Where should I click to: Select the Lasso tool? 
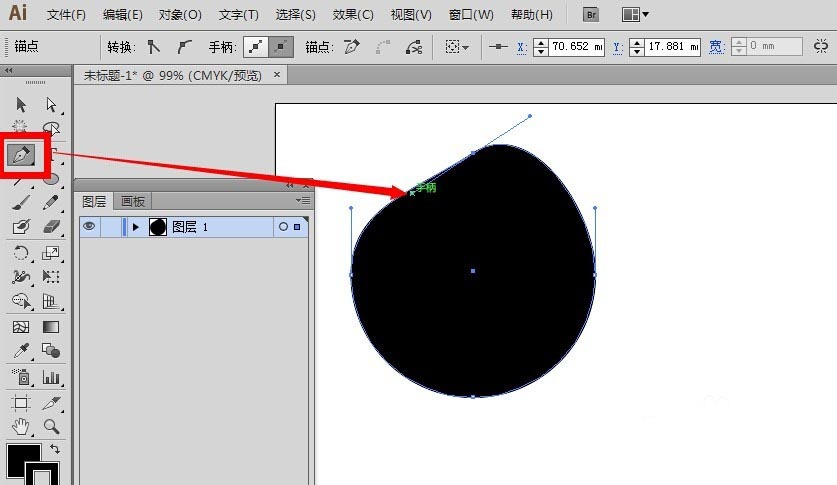click(51, 128)
